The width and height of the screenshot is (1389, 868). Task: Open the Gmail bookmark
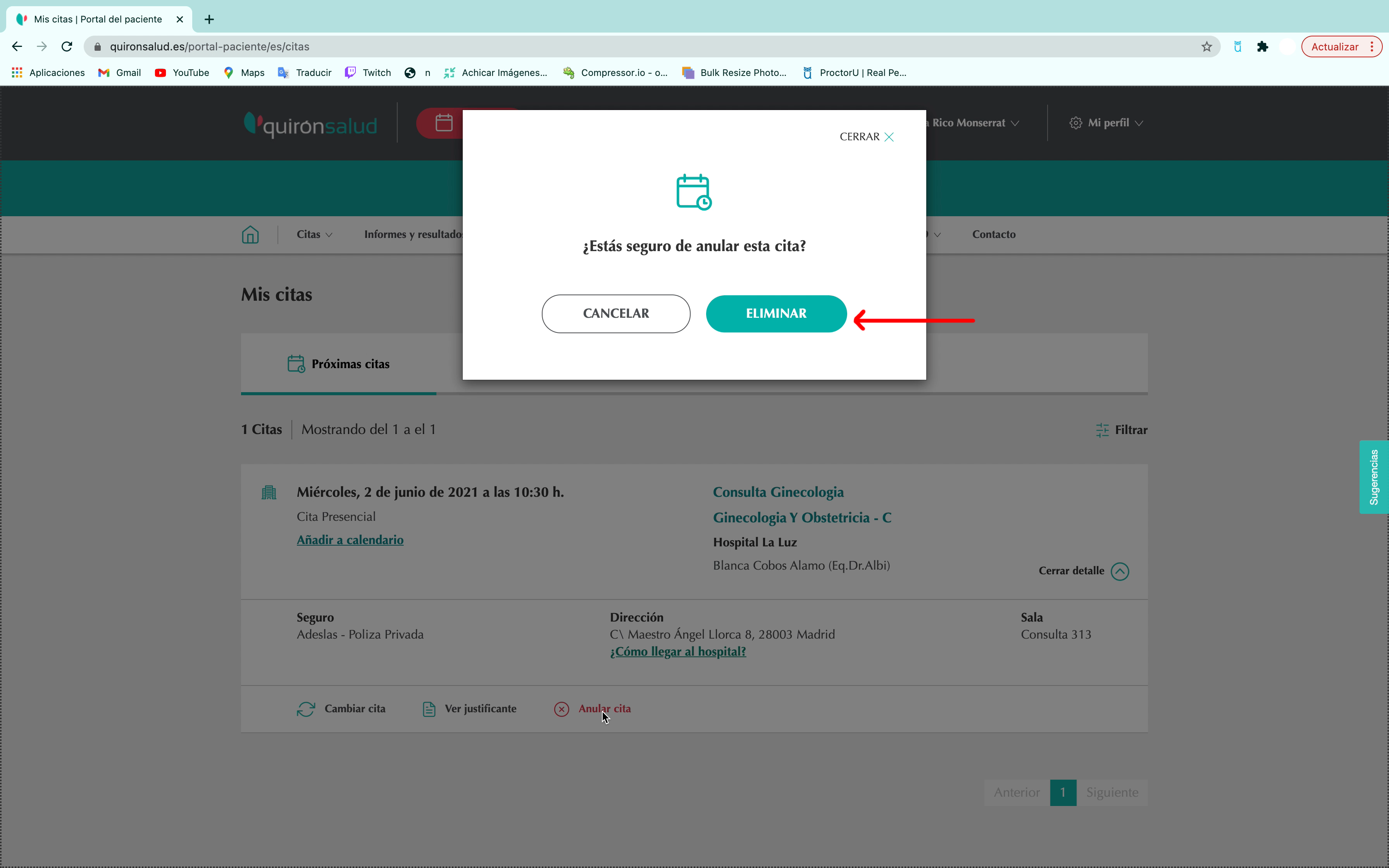click(119, 72)
